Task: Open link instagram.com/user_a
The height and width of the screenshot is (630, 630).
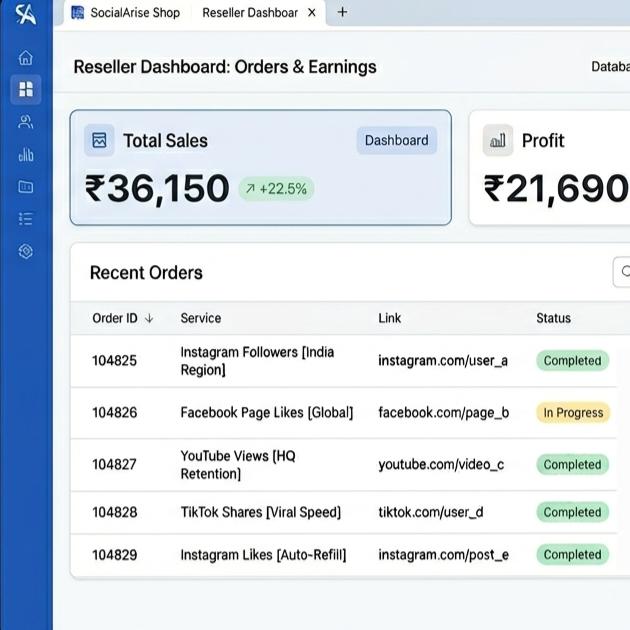Action: [x=443, y=361]
